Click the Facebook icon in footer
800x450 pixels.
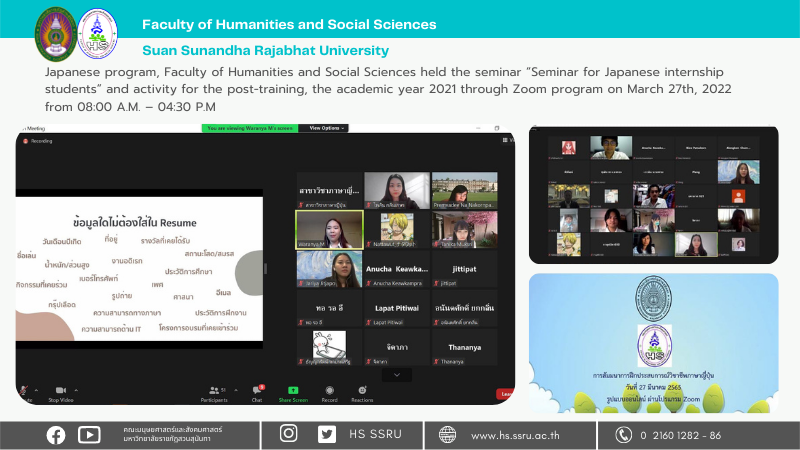click(x=56, y=434)
